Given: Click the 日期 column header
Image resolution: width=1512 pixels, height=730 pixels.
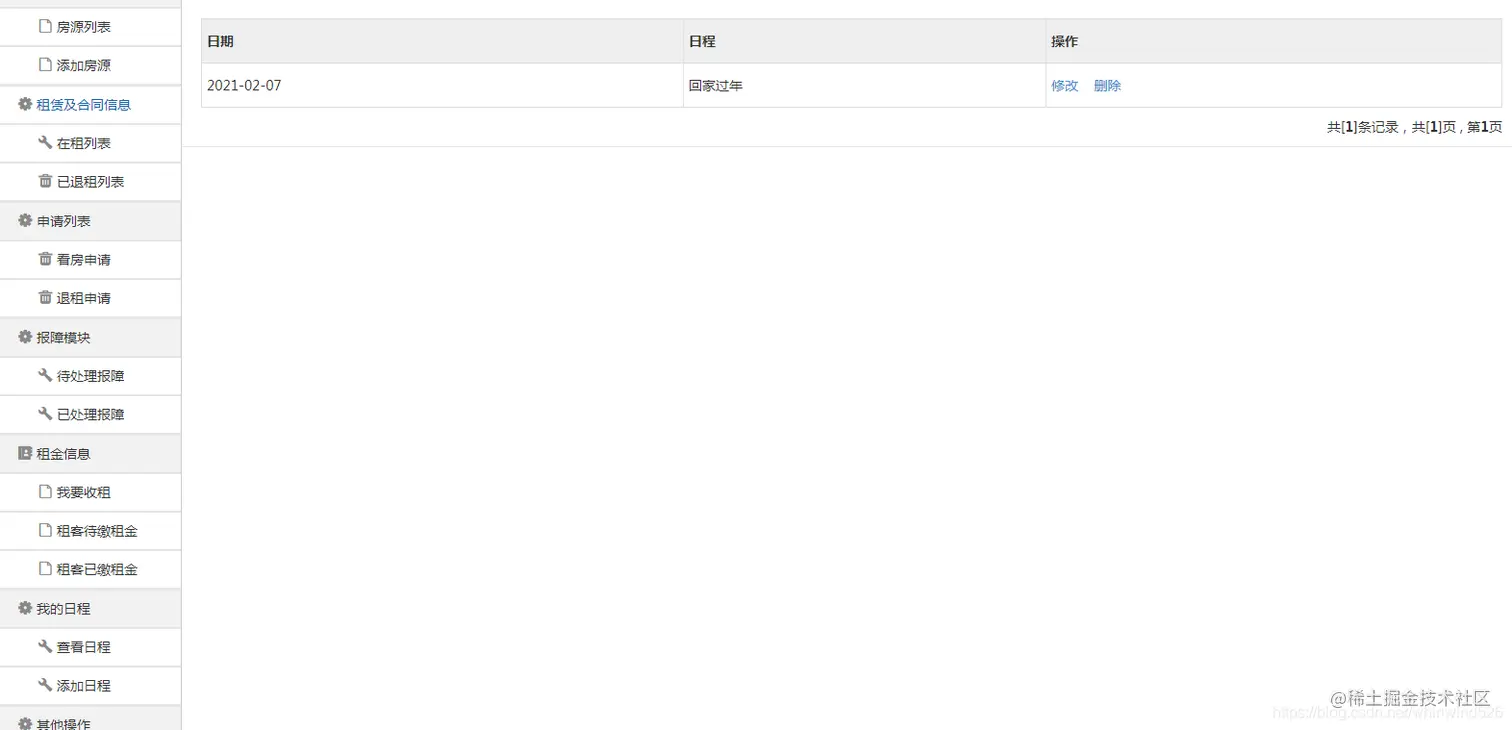Looking at the screenshot, I should 442,41.
